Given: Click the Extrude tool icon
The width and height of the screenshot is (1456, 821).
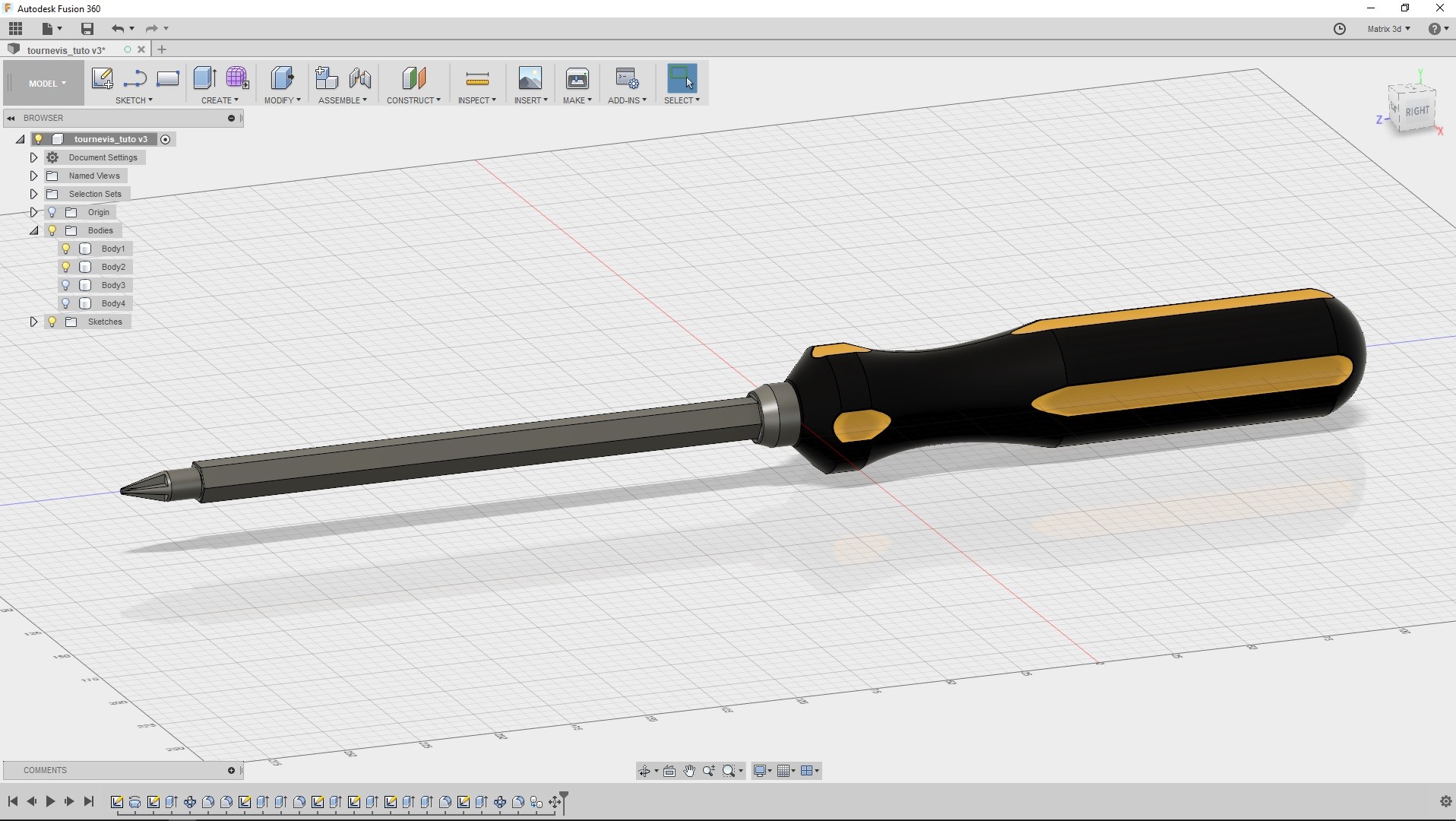Looking at the screenshot, I should pos(204,78).
